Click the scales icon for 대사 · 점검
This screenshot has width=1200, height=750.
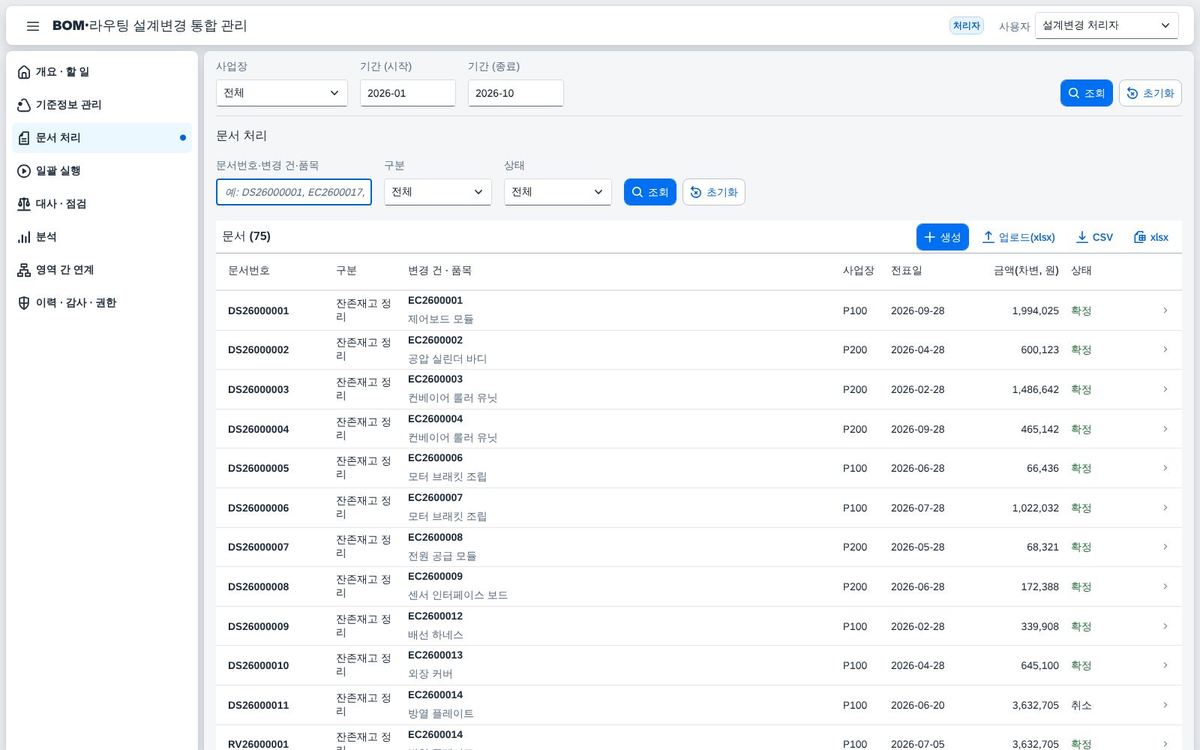tap(24, 204)
